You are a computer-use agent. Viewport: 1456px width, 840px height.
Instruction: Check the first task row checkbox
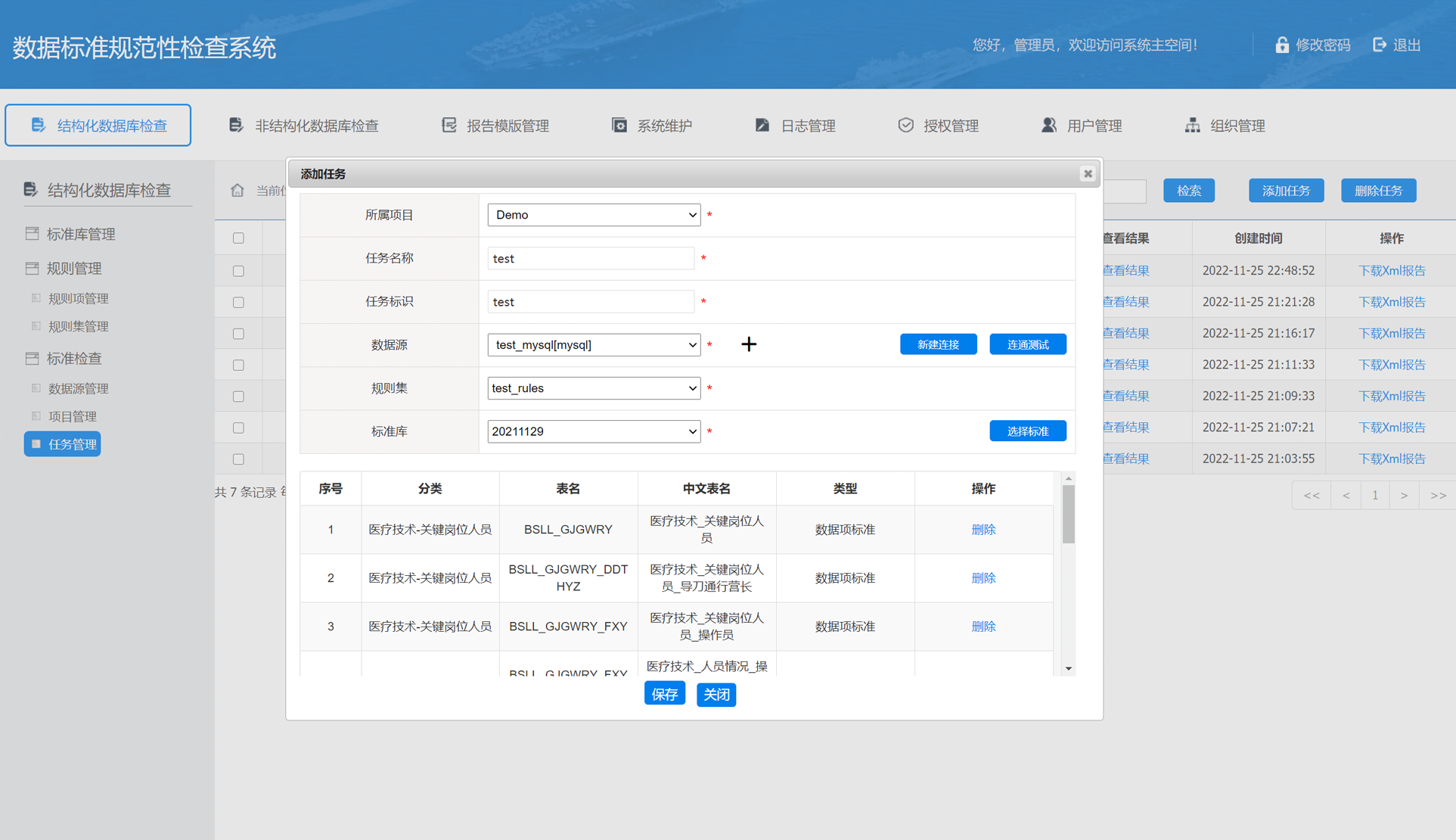coord(238,270)
